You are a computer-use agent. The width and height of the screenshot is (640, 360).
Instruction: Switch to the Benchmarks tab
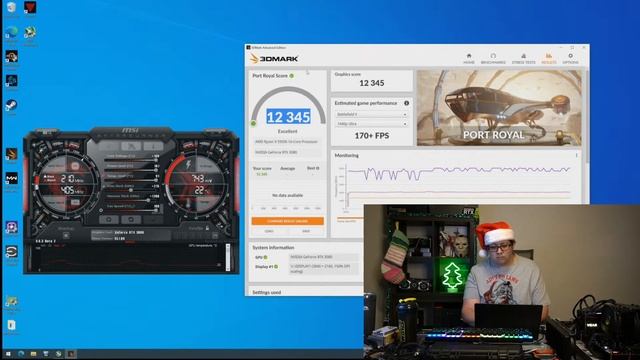[493, 59]
